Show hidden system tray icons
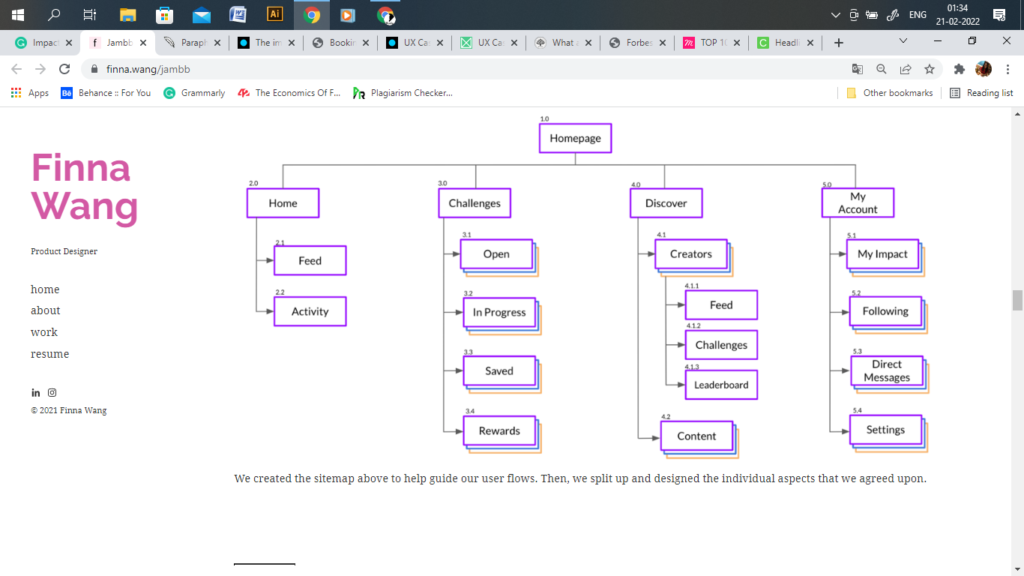The height and width of the screenshot is (576, 1024). 836,15
